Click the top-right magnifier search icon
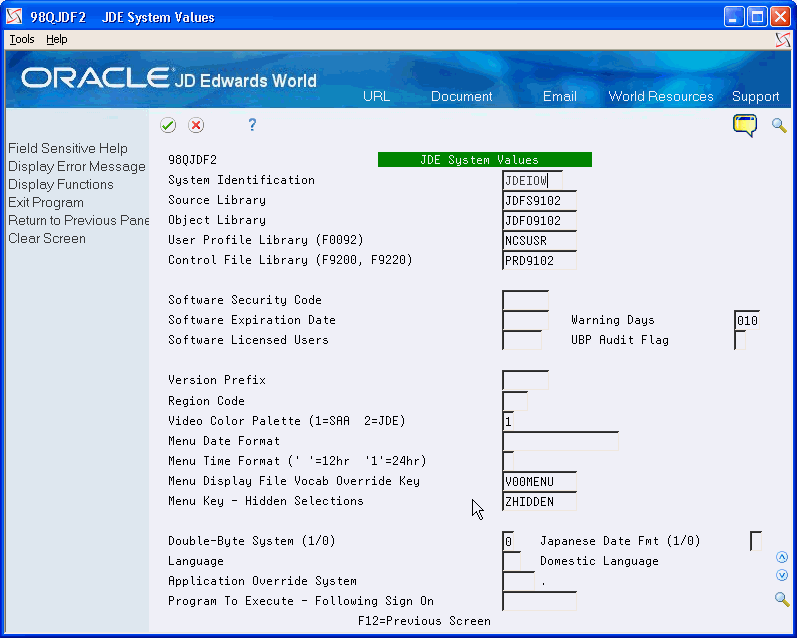 click(779, 125)
